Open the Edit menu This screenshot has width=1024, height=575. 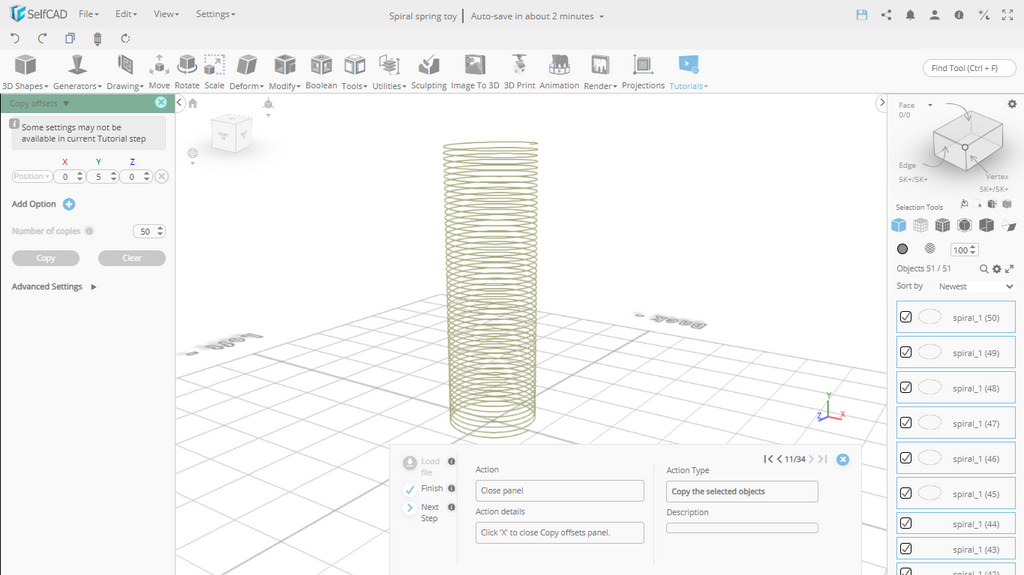tap(126, 14)
